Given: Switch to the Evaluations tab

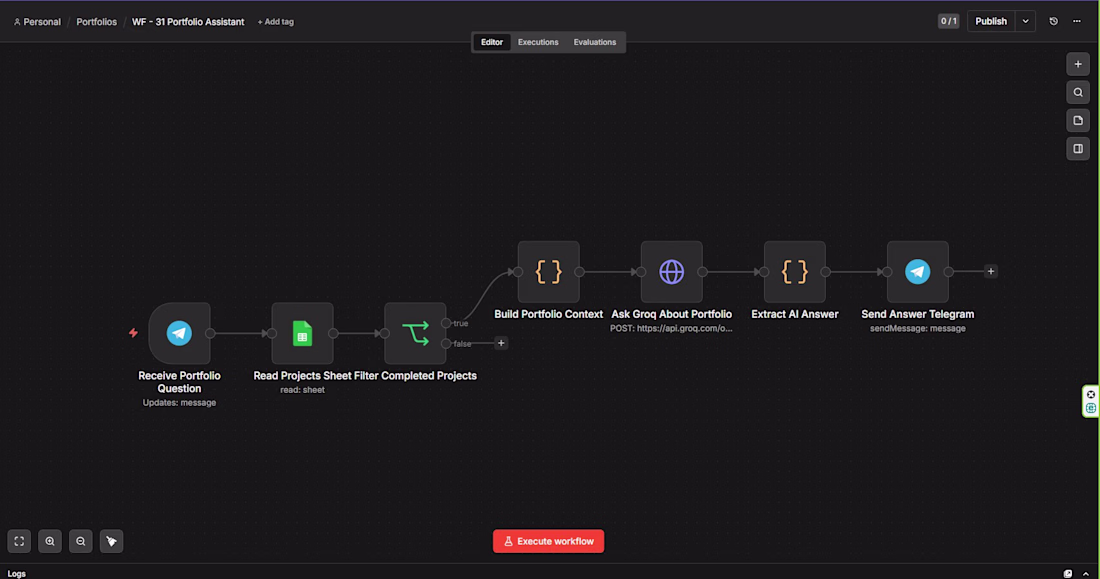Looking at the screenshot, I should [x=595, y=42].
